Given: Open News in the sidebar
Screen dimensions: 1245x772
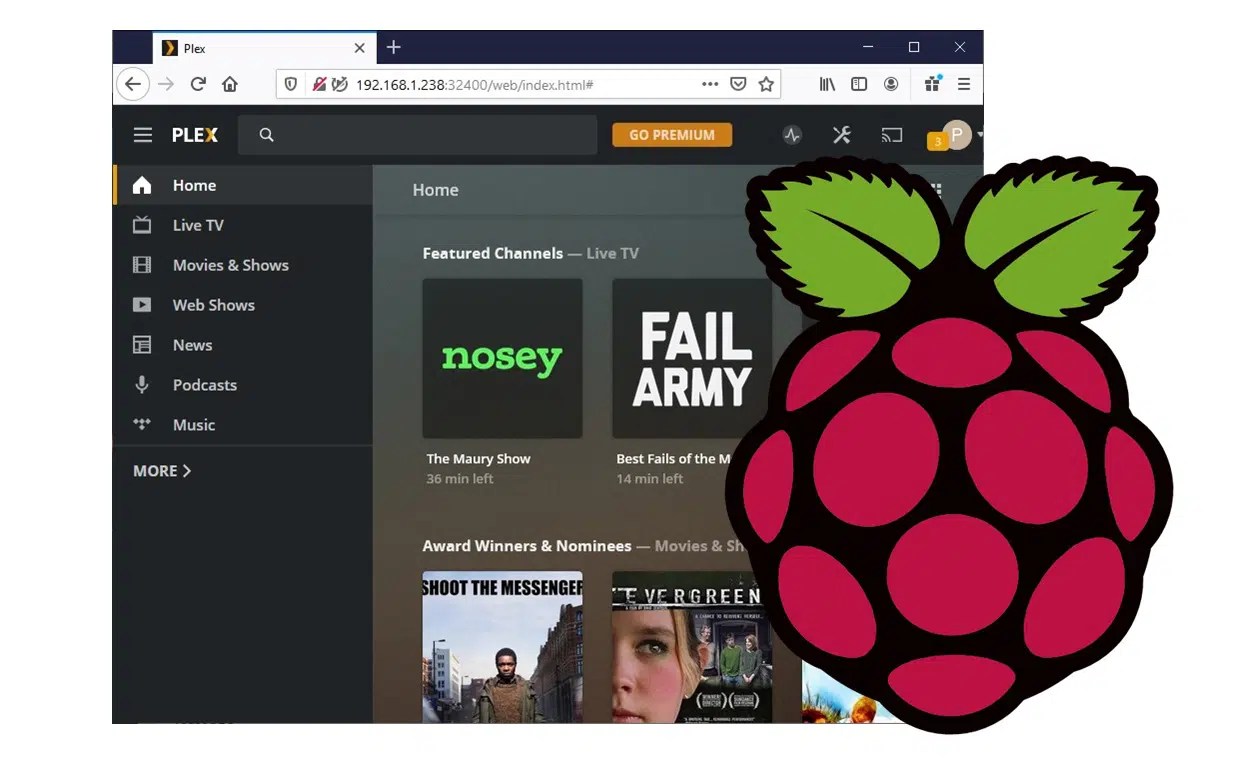Looking at the screenshot, I should point(243,345).
